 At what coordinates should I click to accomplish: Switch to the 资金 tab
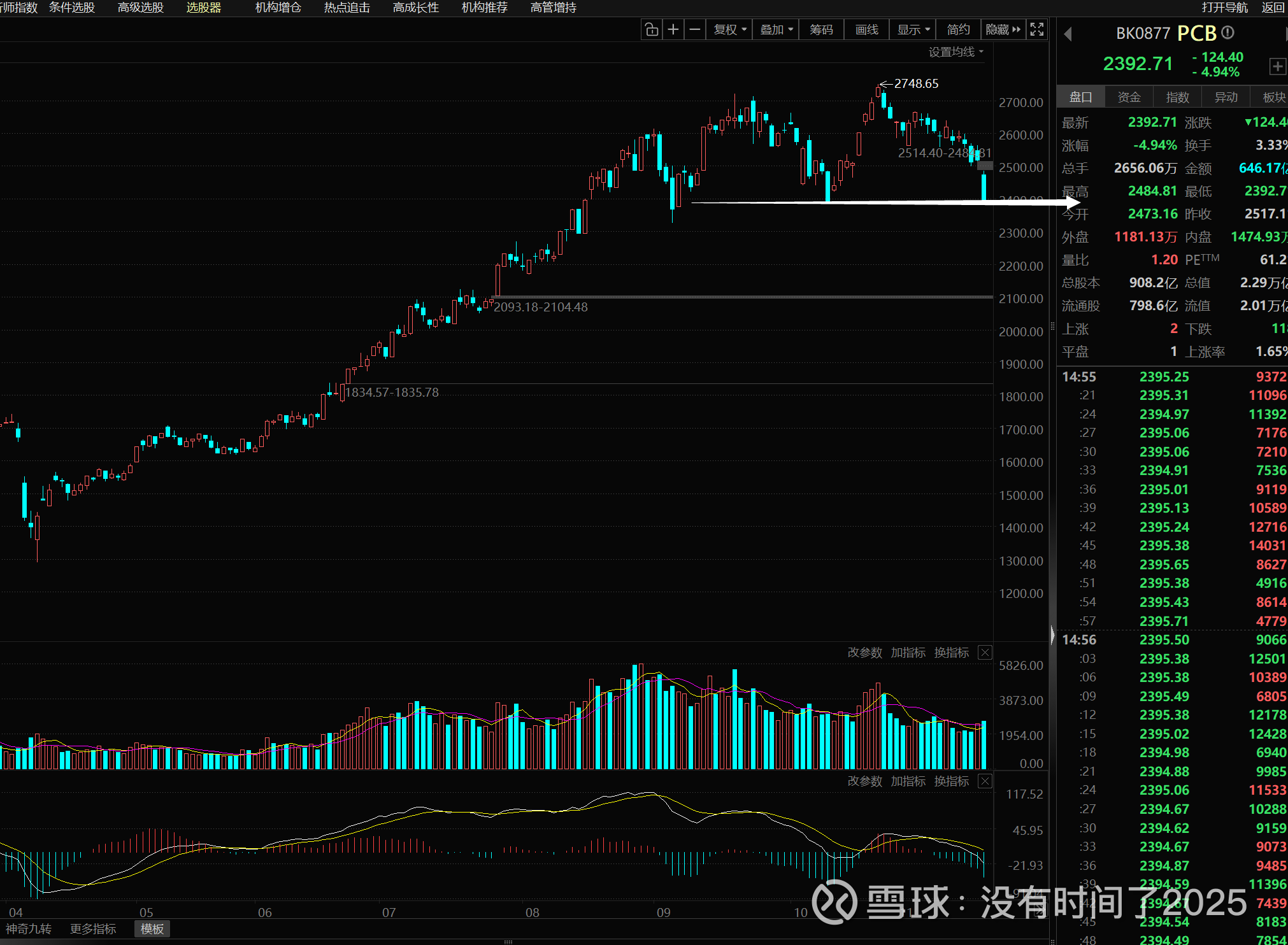point(1129,97)
